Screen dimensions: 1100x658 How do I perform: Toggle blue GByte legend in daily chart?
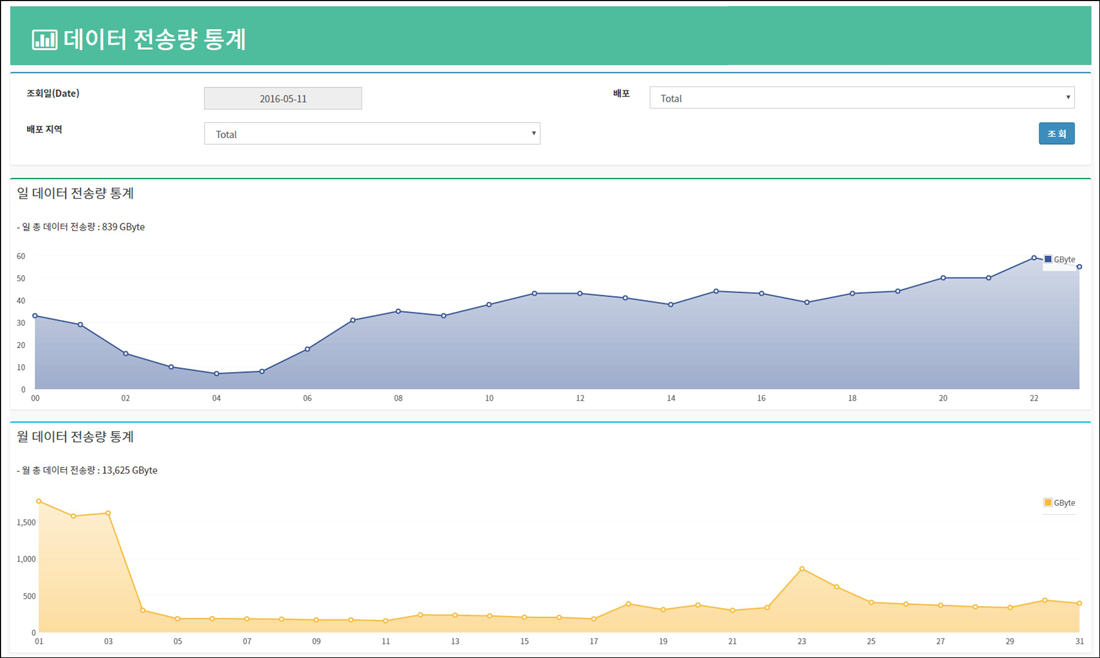[1059, 260]
